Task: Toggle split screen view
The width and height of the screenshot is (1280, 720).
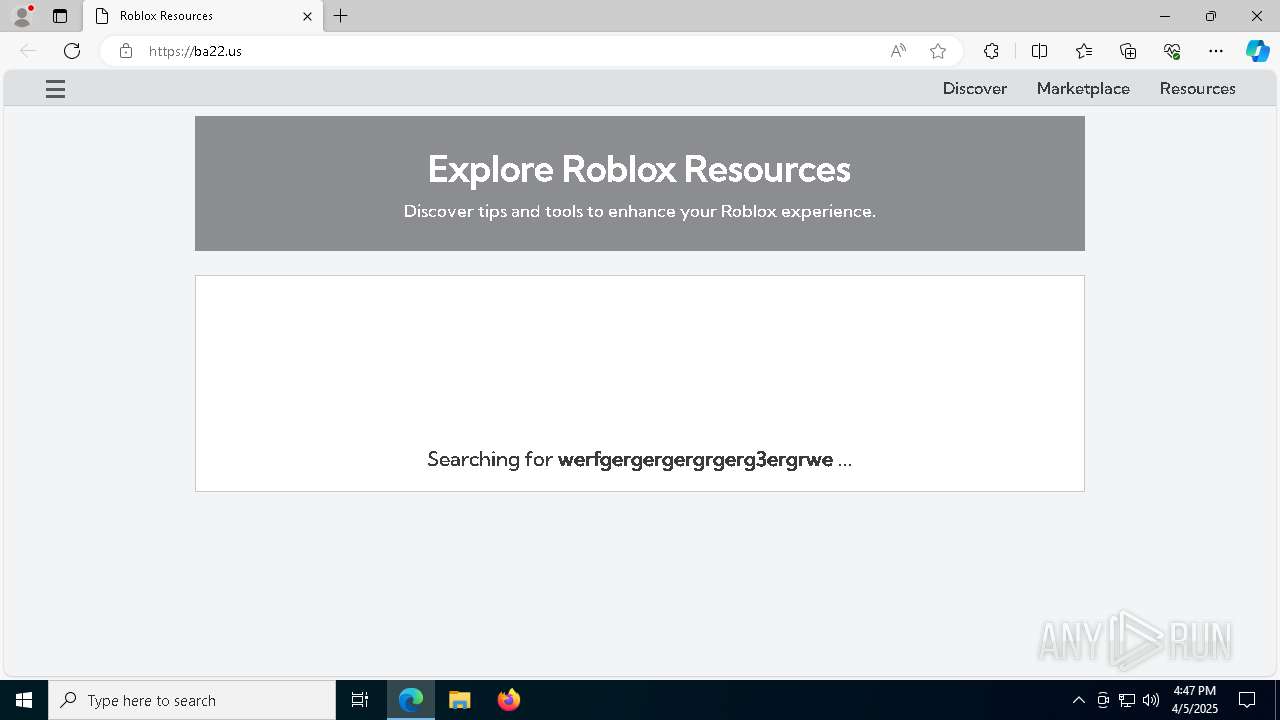Action: click(x=1039, y=51)
